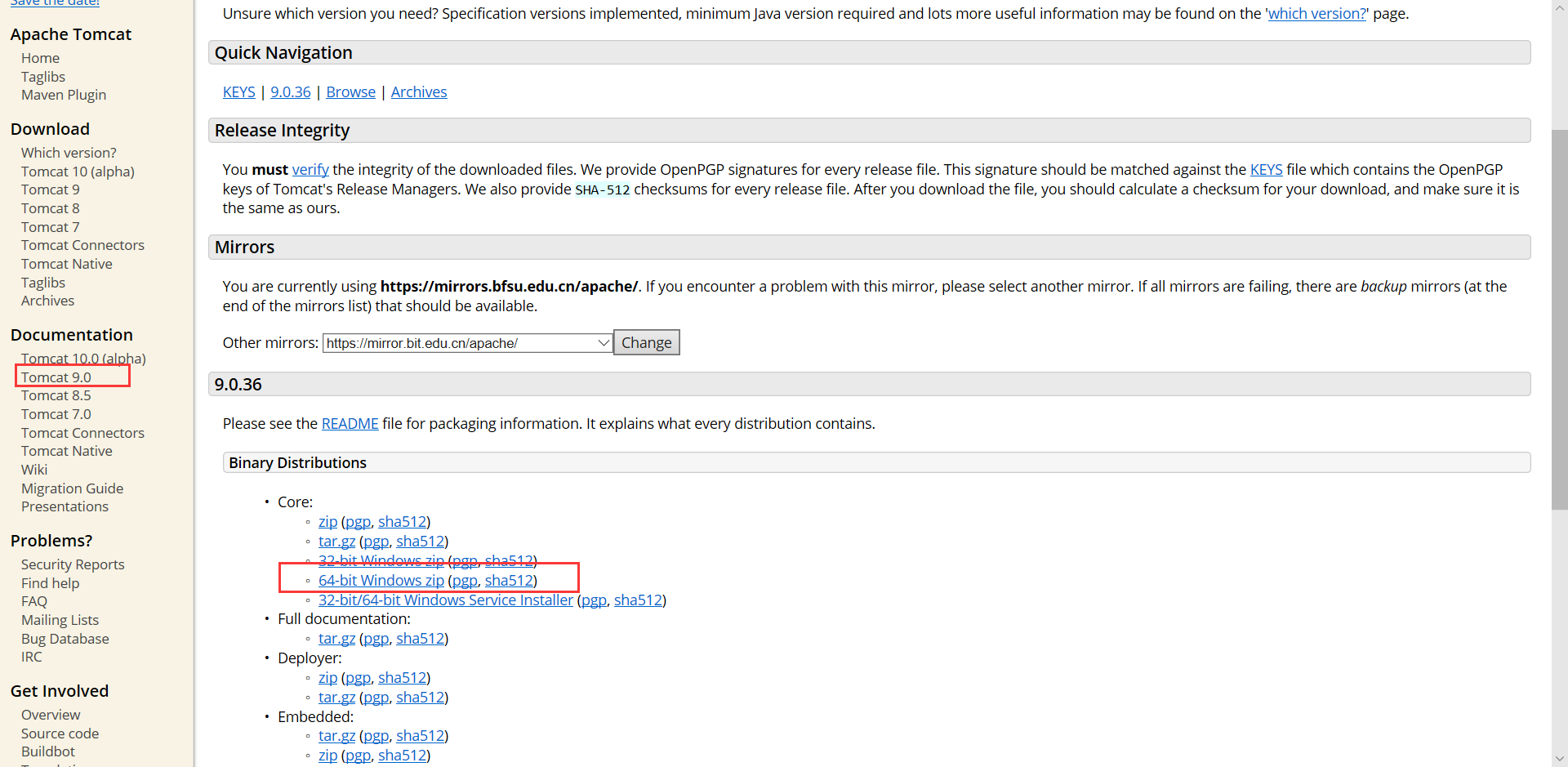Open Archives in sidebar Download section

[x=47, y=301]
